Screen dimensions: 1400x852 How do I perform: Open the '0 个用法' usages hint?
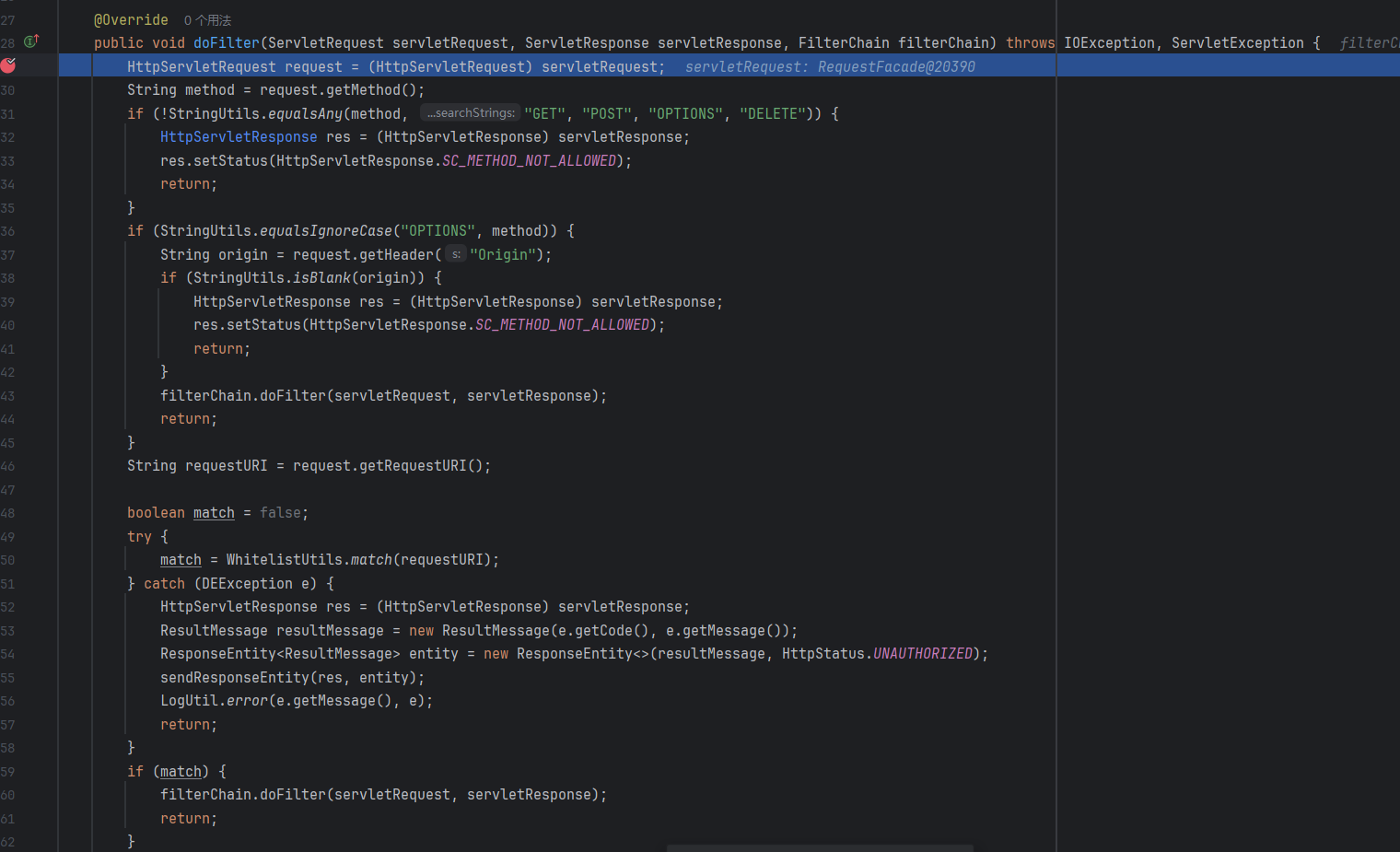[207, 20]
